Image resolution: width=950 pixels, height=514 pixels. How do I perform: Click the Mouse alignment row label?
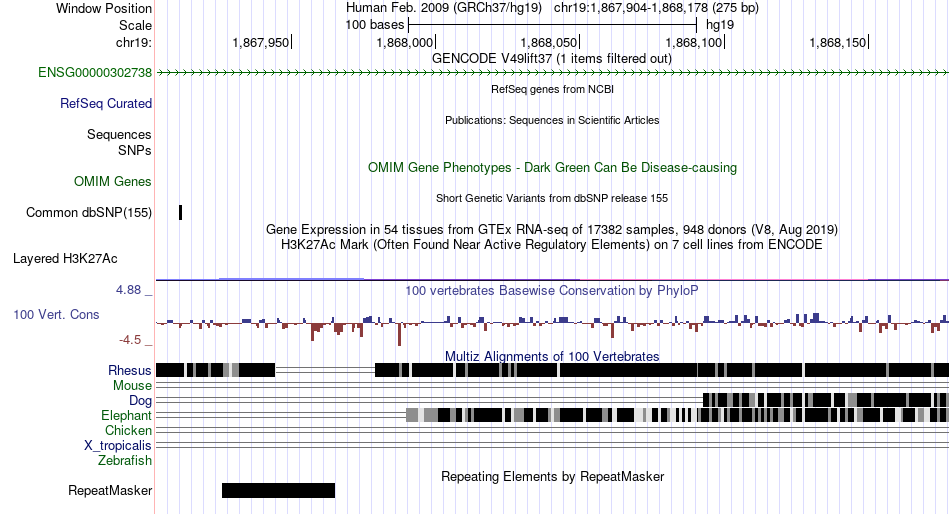pyautogui.click(x=132, y=386)
